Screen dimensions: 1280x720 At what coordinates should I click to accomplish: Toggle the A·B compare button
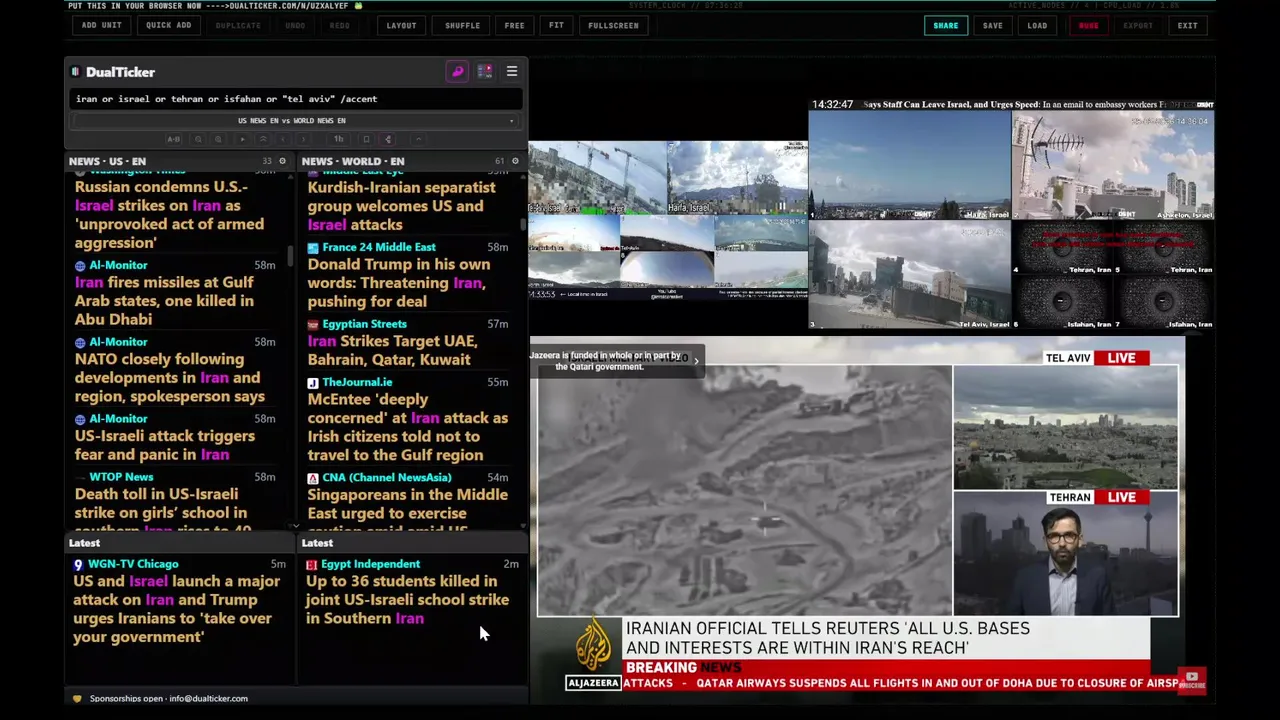tap(173, 139)
